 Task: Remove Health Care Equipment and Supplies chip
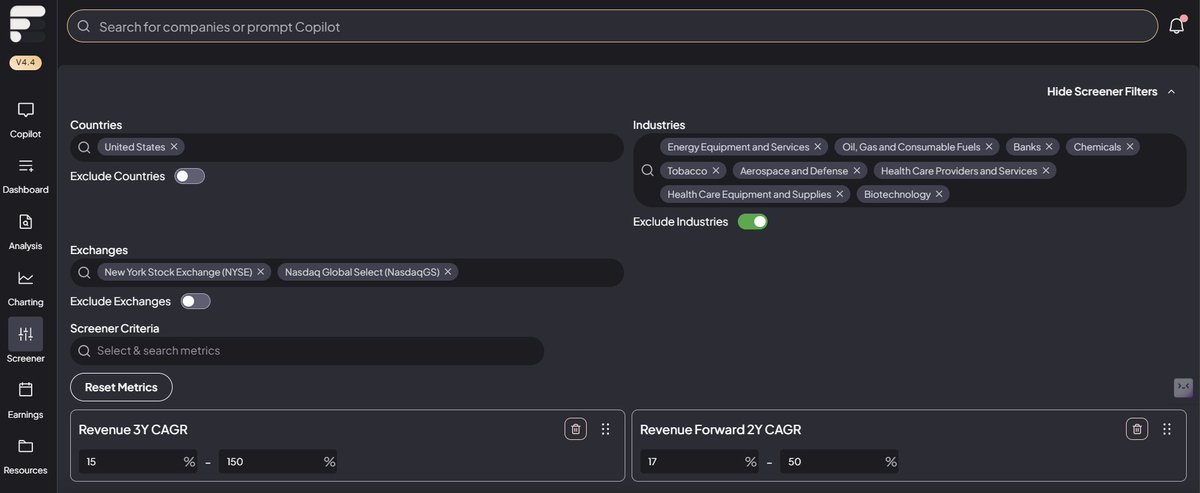pos(839,194)
